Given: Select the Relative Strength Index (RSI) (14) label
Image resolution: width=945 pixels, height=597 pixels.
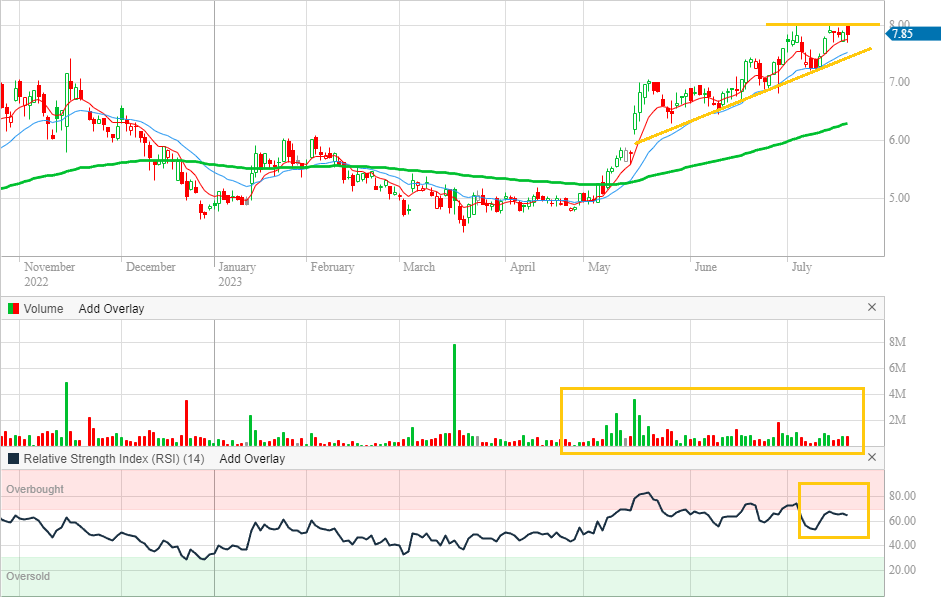Looking at the screenshot, I should 114,459.
